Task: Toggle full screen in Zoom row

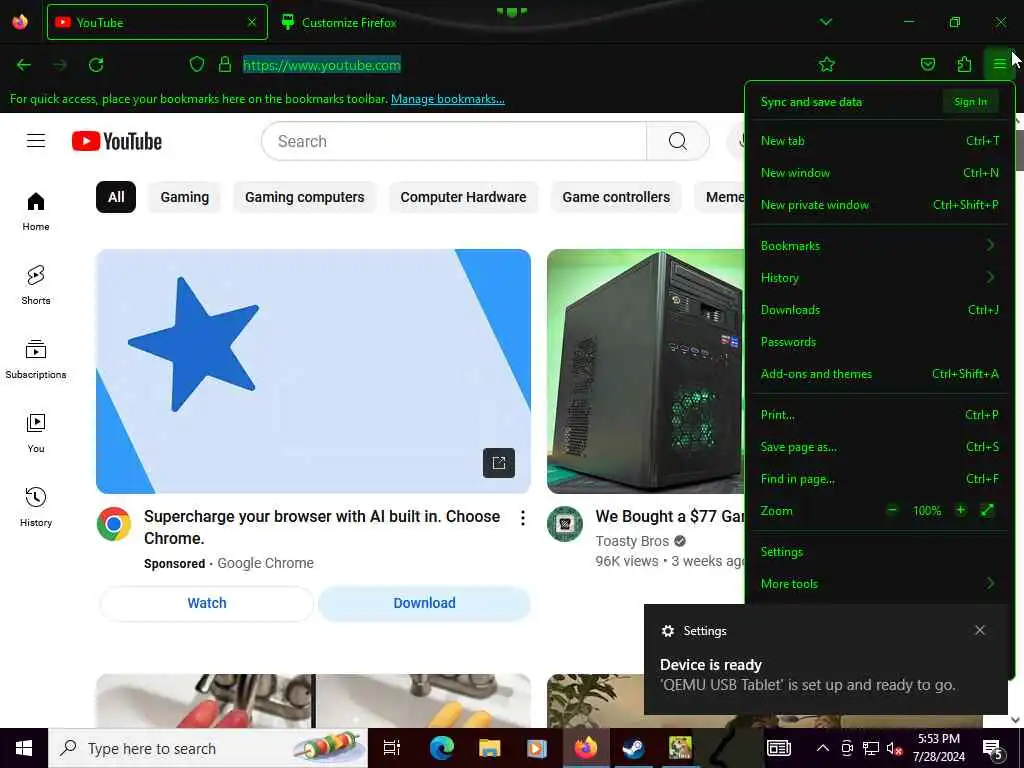Action: pyautogui.click(x=987, y=510)
